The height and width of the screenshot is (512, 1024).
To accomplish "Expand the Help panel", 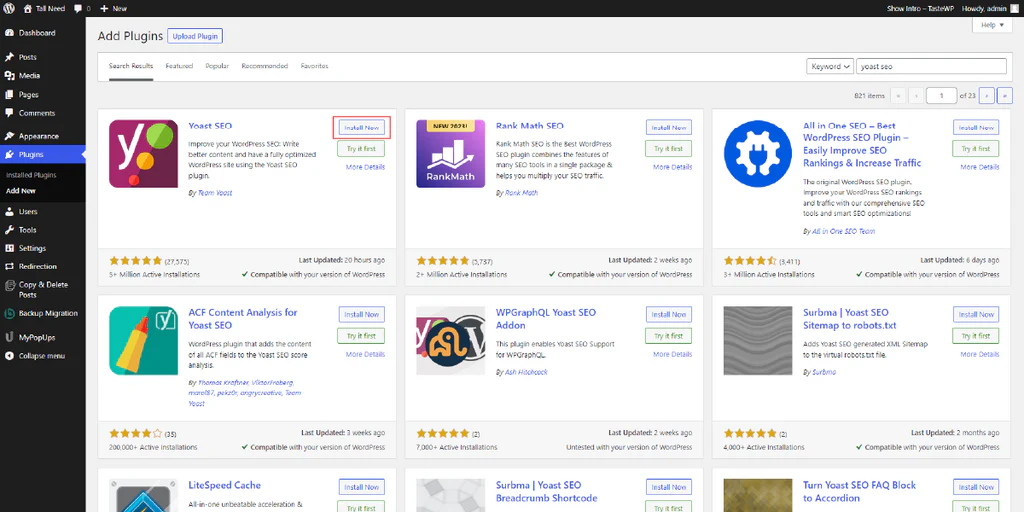I will tap(991, 25).
